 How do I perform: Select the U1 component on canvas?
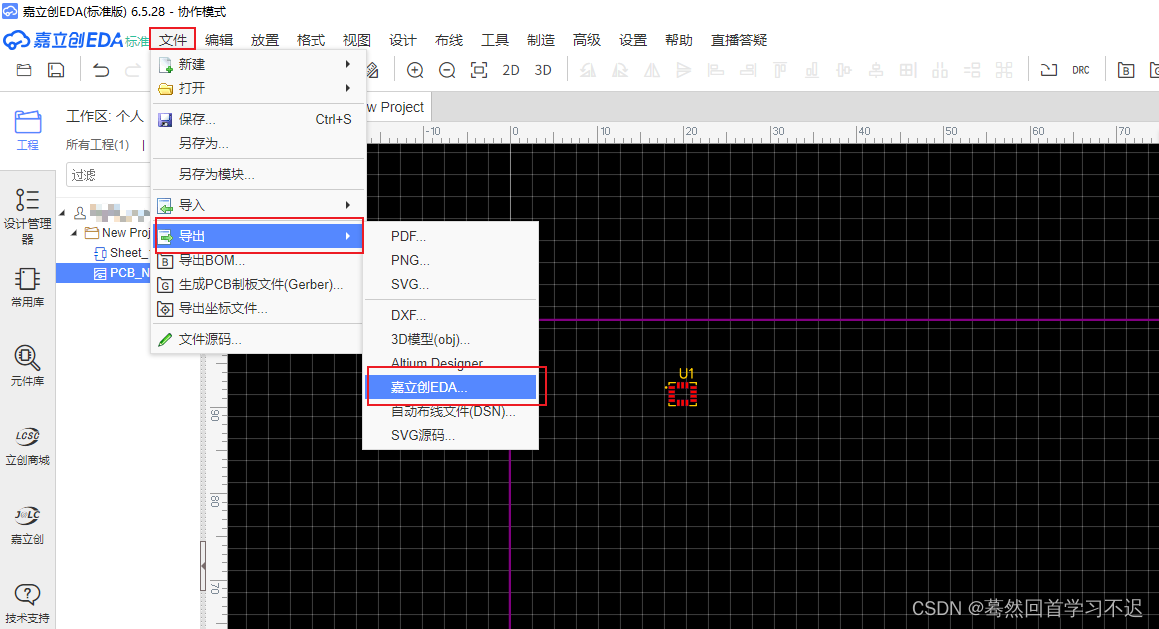click(682, 393)
